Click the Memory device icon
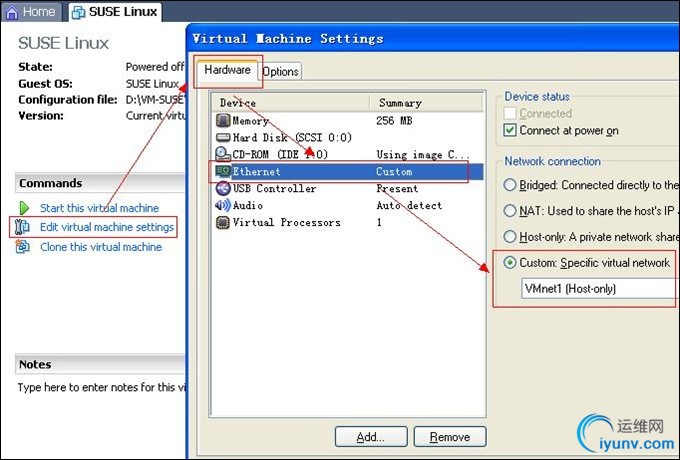Viewport: 680px width, 460px height. [x=223, y=120]
